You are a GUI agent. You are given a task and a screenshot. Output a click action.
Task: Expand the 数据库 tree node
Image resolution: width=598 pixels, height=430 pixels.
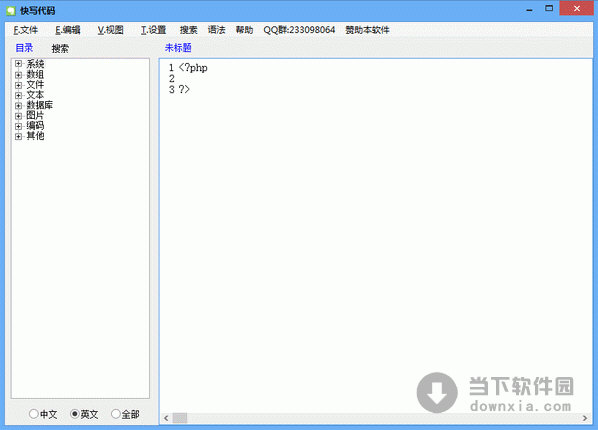[18, 105]
